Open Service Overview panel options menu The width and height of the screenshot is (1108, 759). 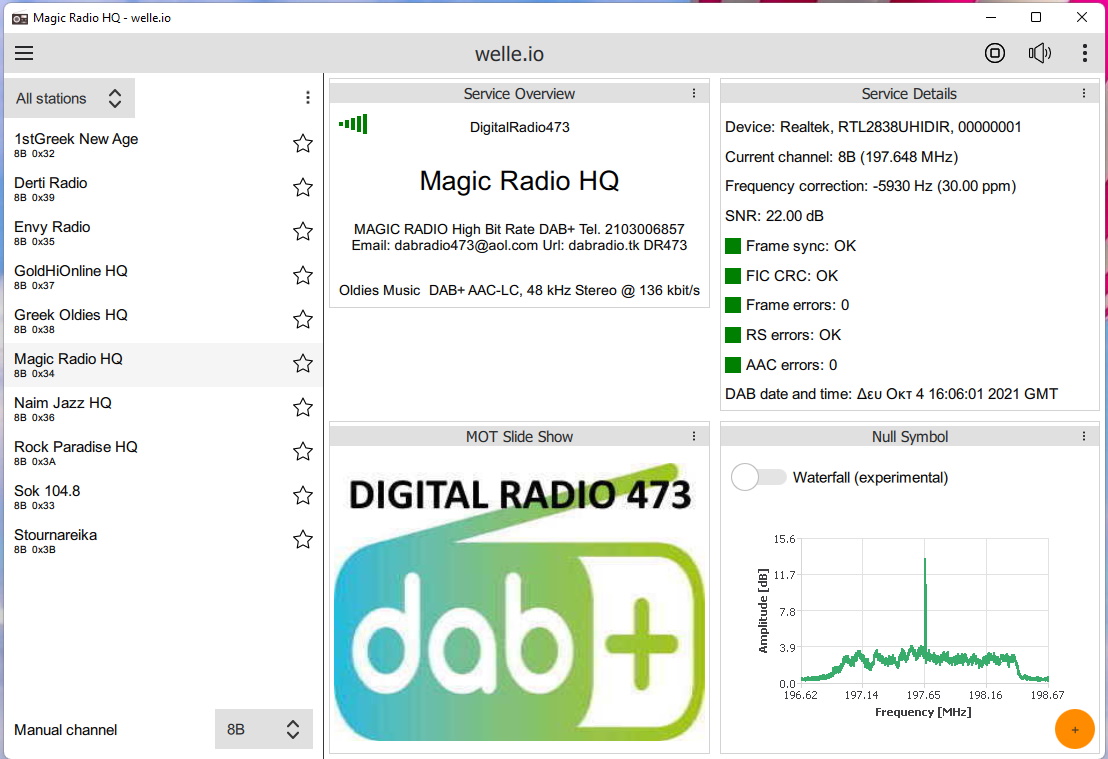[694, 93]
